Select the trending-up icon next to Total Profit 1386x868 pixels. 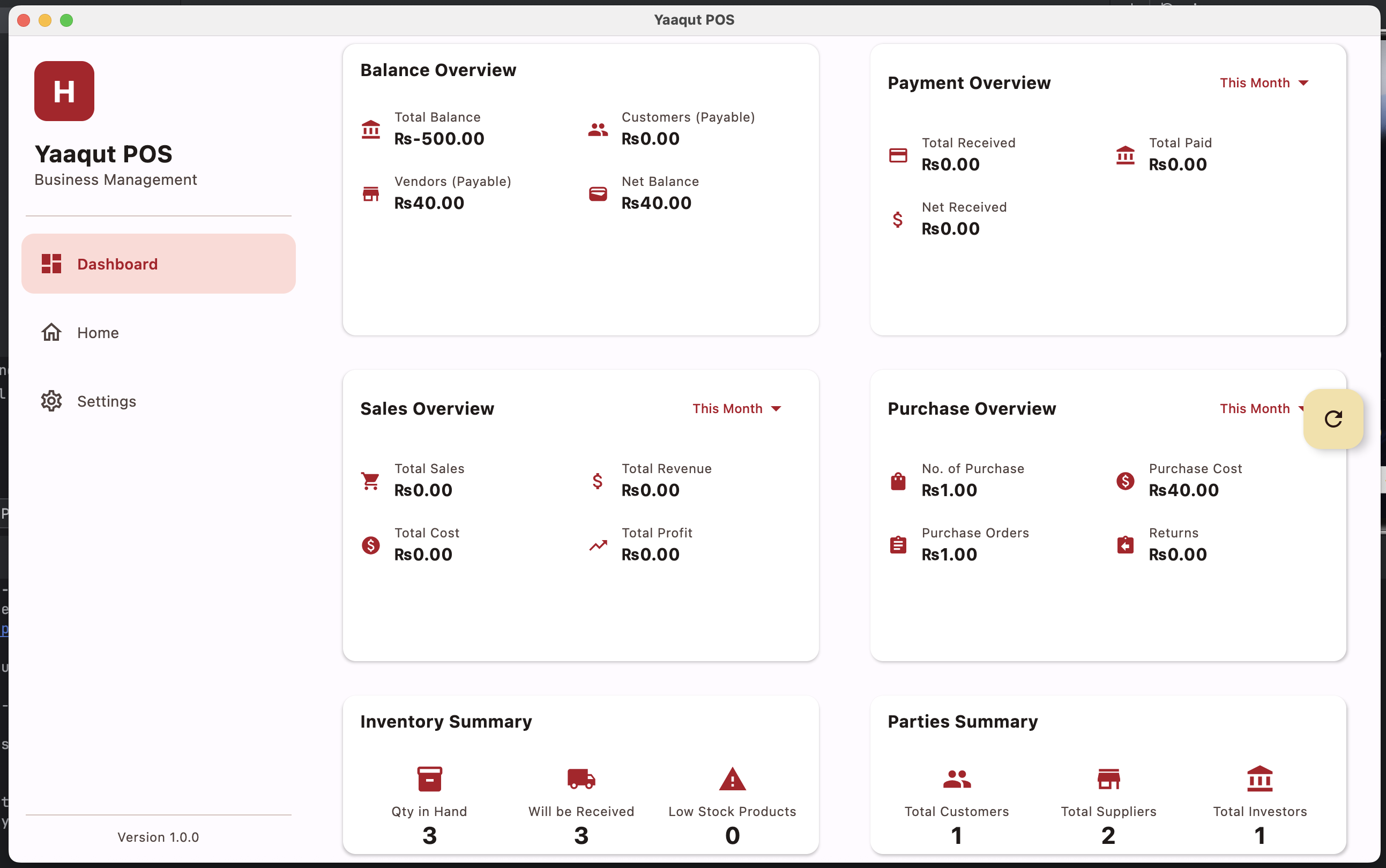click(x=598, y=545)
